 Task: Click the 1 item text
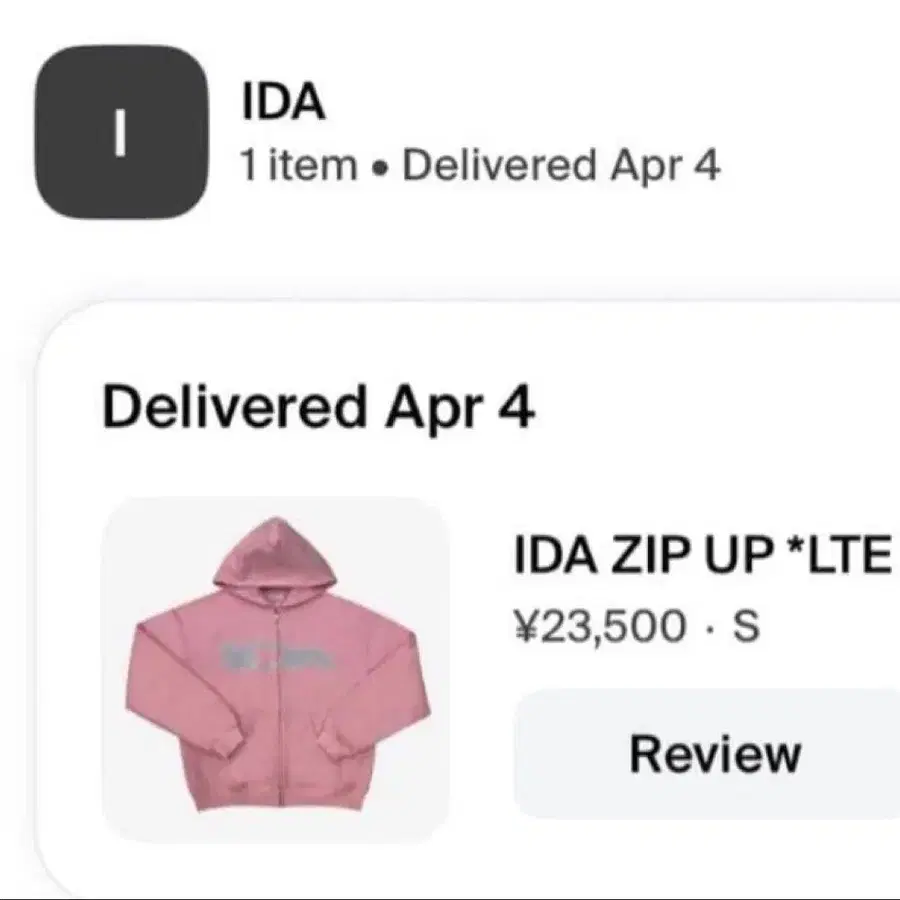[298, 165]
